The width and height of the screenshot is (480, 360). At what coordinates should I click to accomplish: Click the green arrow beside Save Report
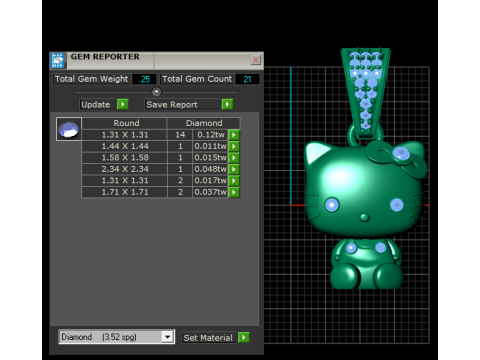[x=227, y=104]
